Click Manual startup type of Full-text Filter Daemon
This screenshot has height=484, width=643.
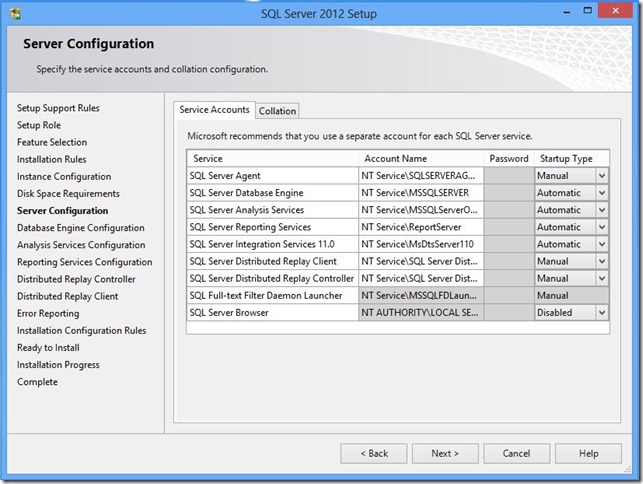(572, 295)
